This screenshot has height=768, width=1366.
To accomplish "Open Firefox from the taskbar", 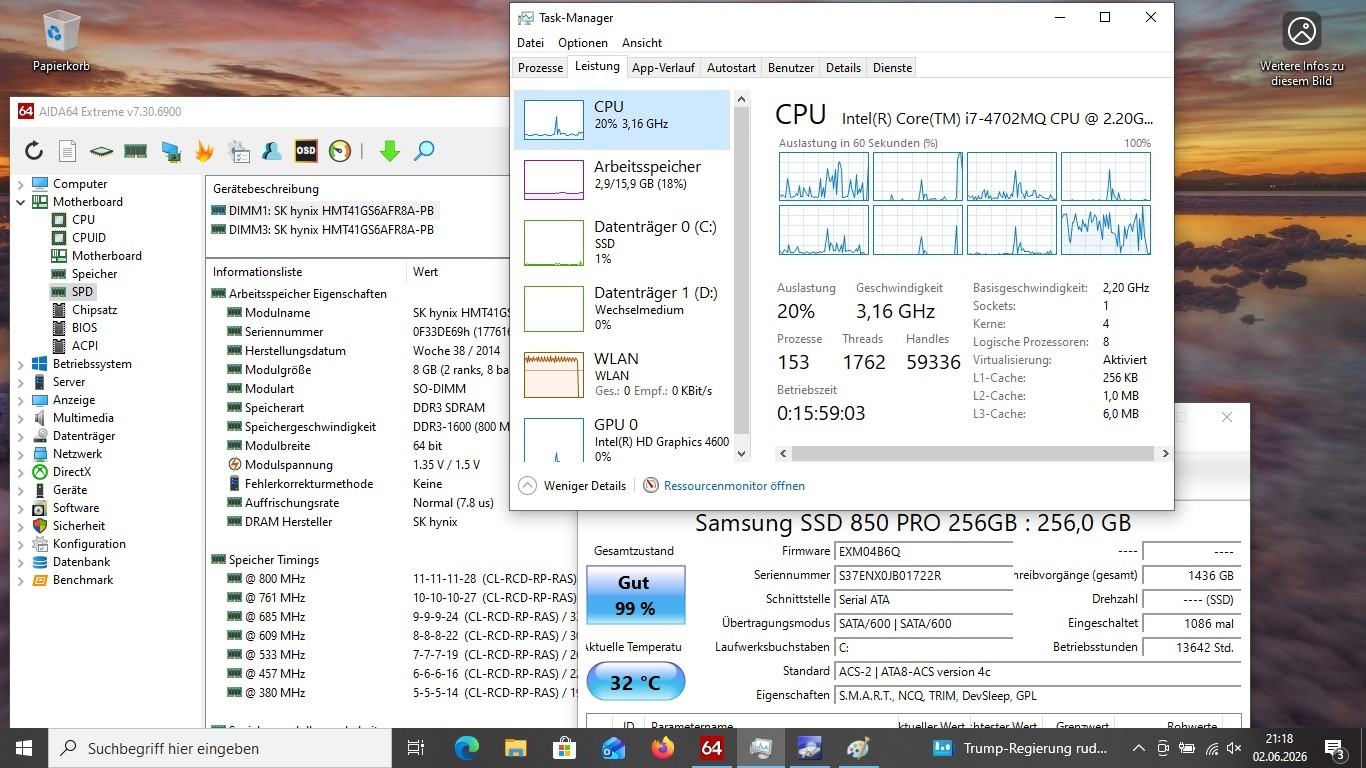I will point(662,748).
